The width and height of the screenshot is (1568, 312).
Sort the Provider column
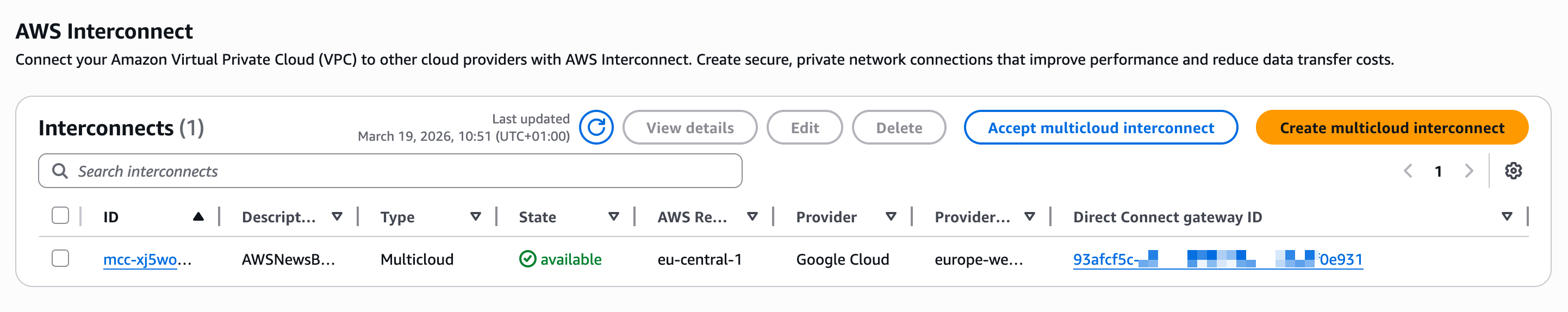pyautogui.click(x=891, y=216)
